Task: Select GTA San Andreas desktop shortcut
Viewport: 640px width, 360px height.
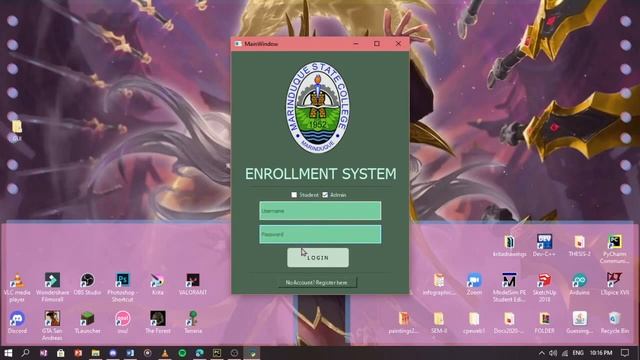Action: click(52, 325)
